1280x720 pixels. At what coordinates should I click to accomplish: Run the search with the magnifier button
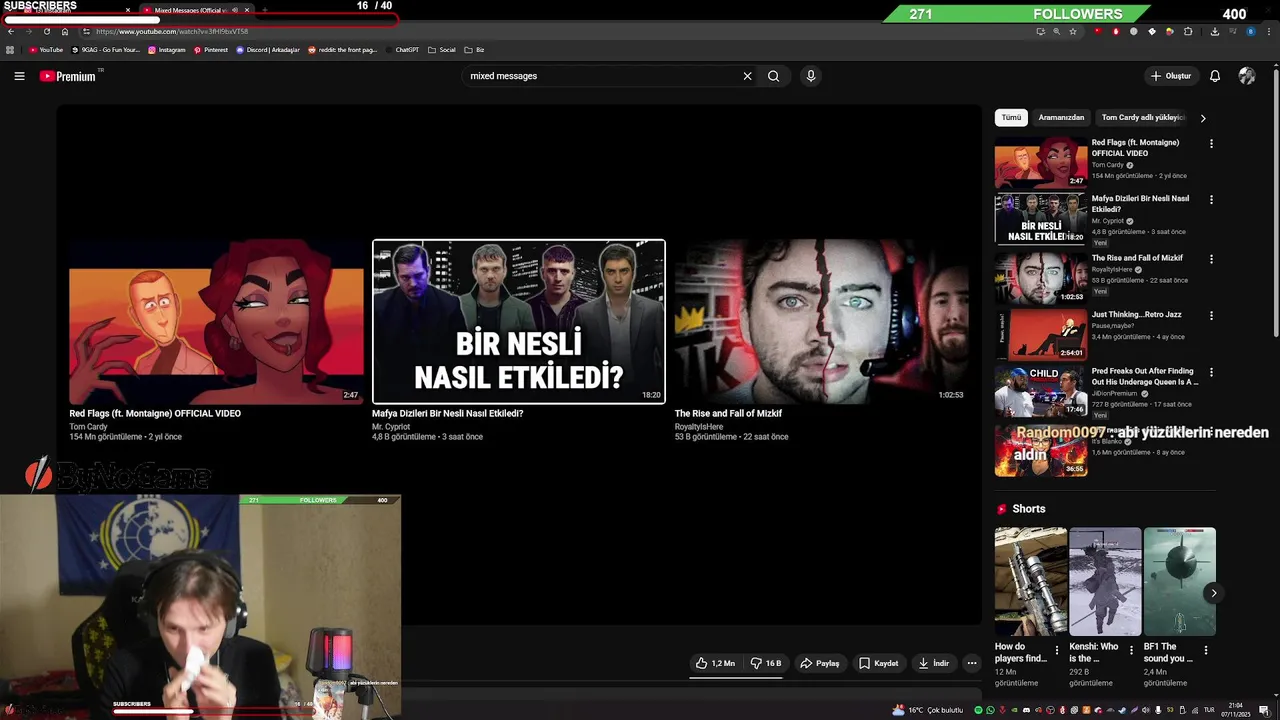[773, 76]
